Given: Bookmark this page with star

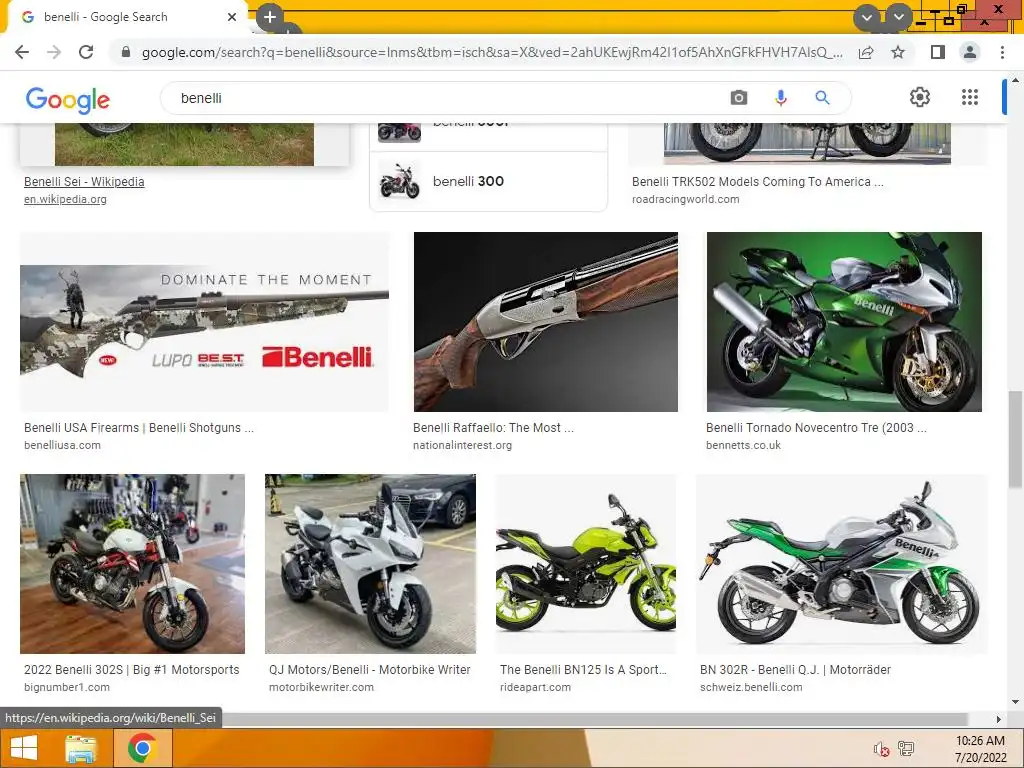Looking at the screenshot, I should 898,52.
